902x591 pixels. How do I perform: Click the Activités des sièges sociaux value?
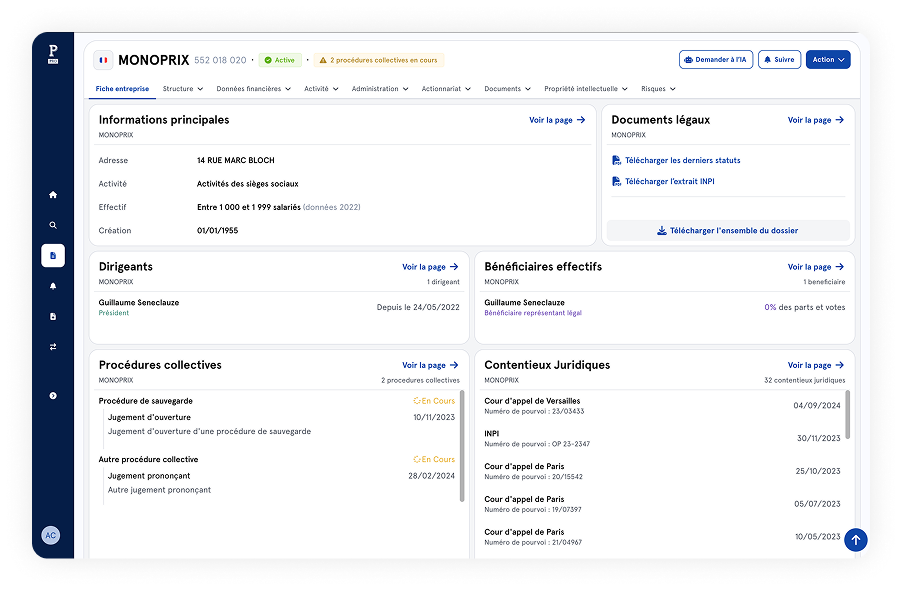pyautogui.click(x=247, y=184)
